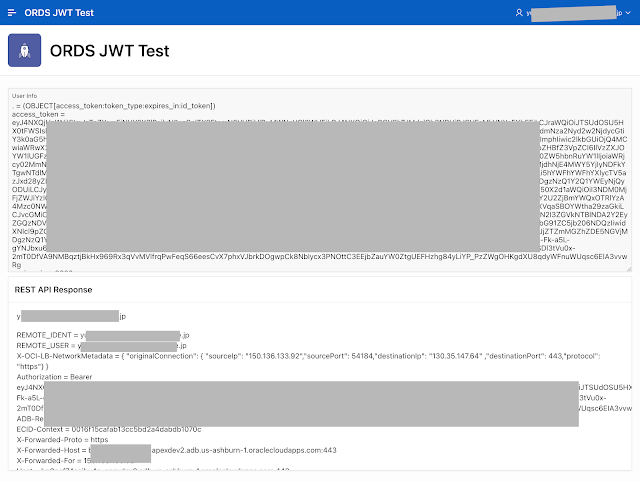
Task: Click the User Info field label
Action: point(24,96)
